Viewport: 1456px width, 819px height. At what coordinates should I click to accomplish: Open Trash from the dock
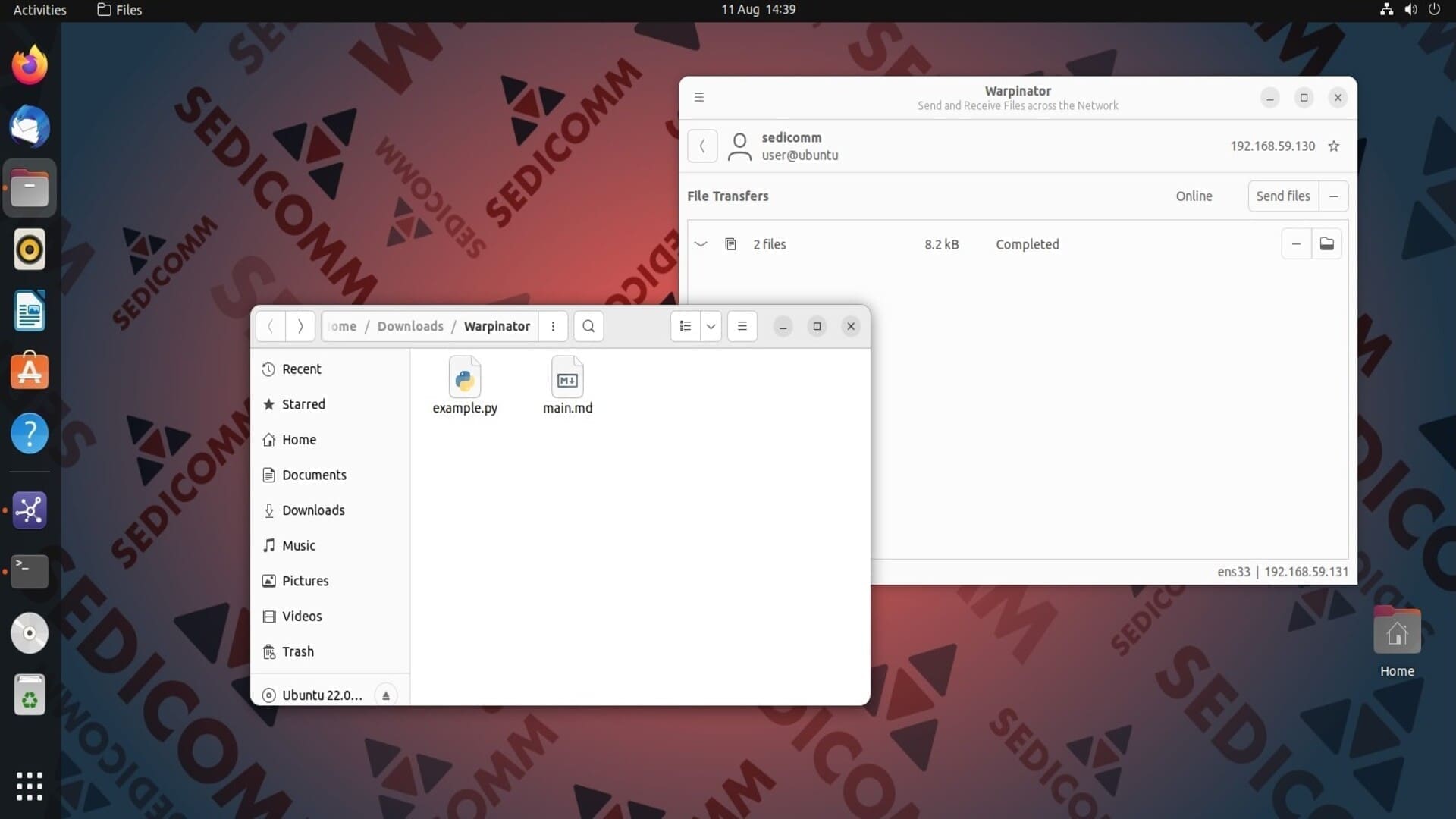coord(30,695)
